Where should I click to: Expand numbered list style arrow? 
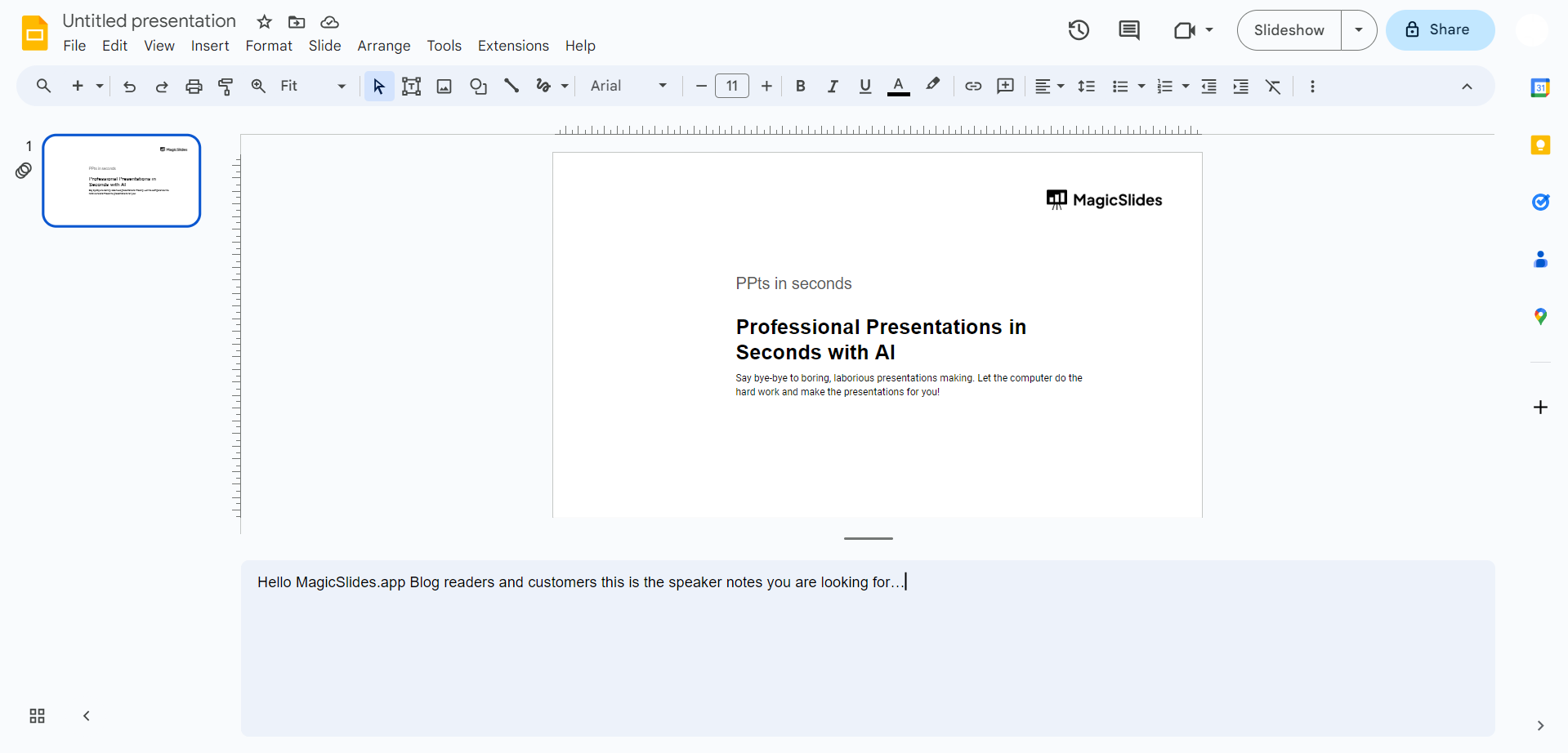coord(1186,86)
